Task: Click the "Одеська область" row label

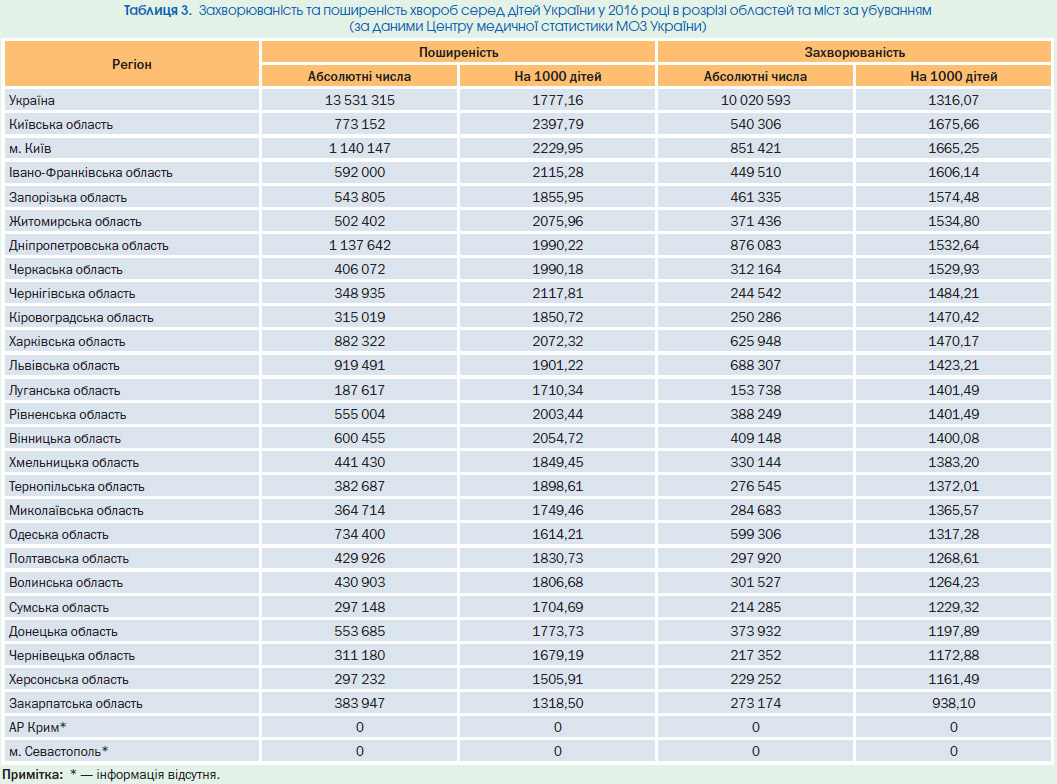Action: tap(59, 535)
